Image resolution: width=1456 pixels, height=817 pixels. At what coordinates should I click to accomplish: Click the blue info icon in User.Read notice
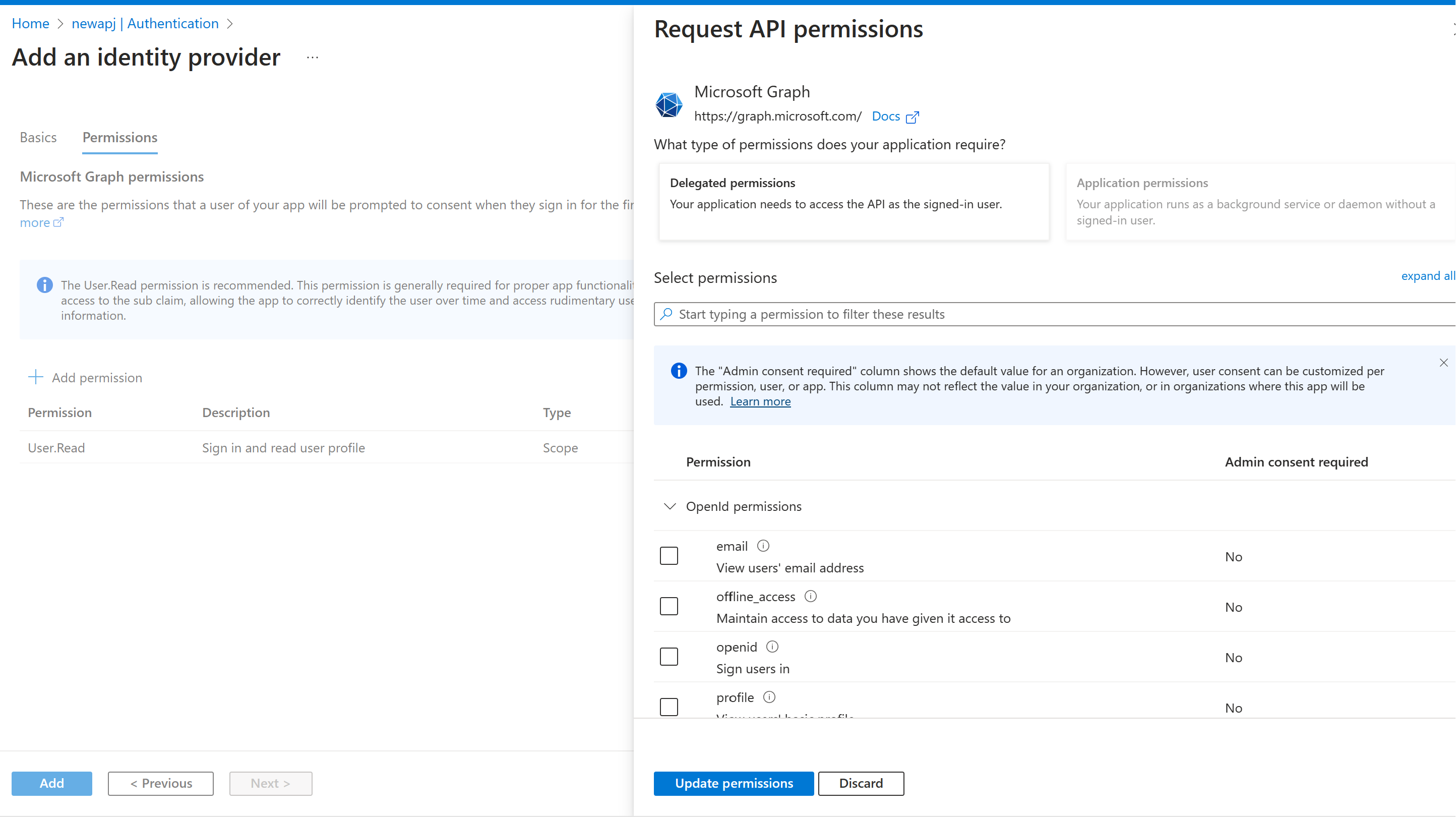pos(45,285)
